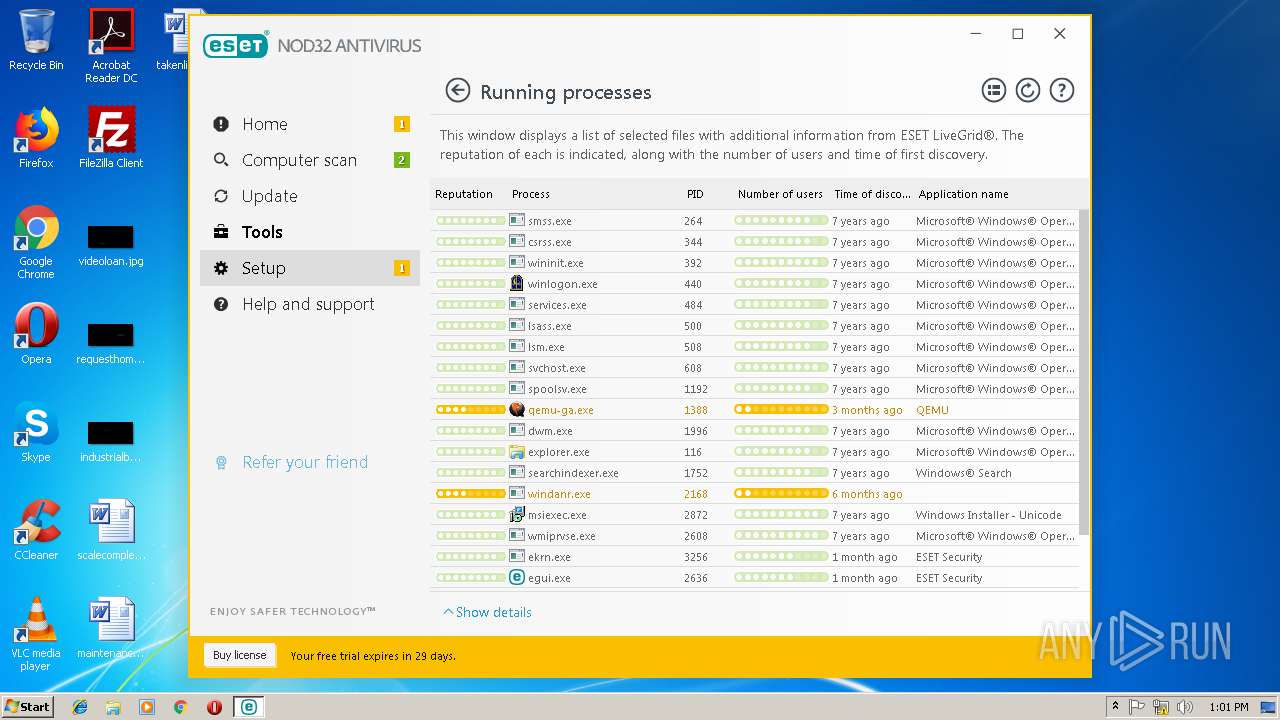
Task: Click the Refer your friend link
Action: 305,462
